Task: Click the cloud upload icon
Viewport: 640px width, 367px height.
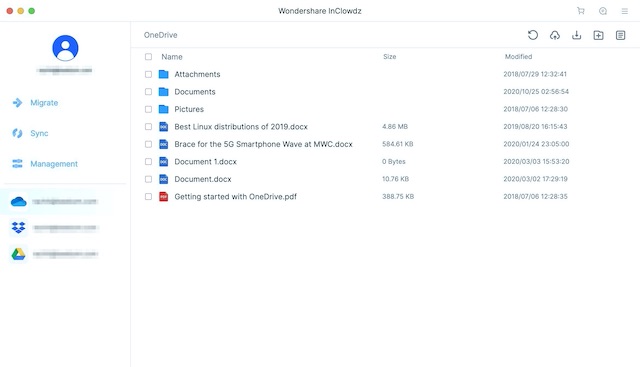Action: coord(555,35)
